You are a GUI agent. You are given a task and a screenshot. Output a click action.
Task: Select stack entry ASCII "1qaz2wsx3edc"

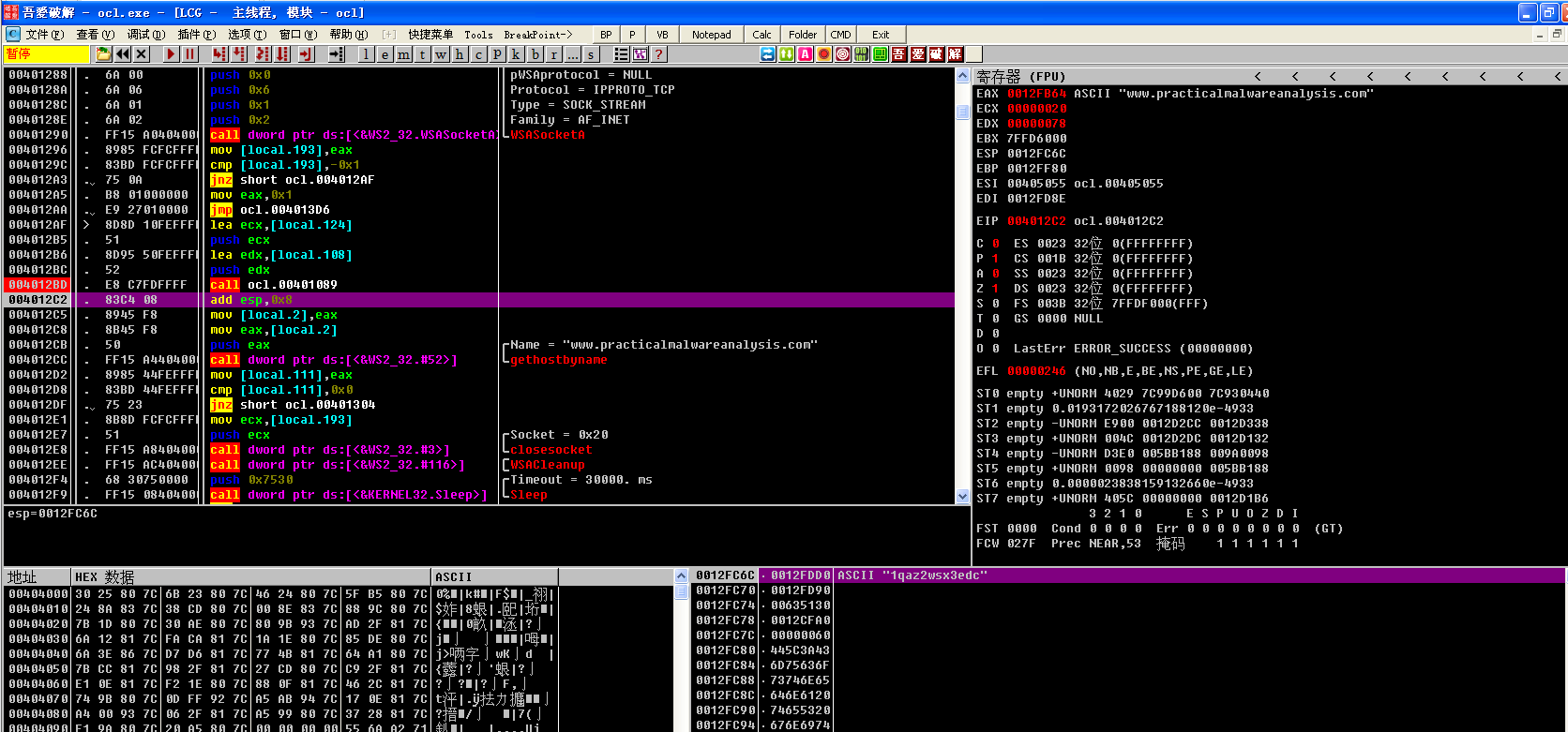912,575
